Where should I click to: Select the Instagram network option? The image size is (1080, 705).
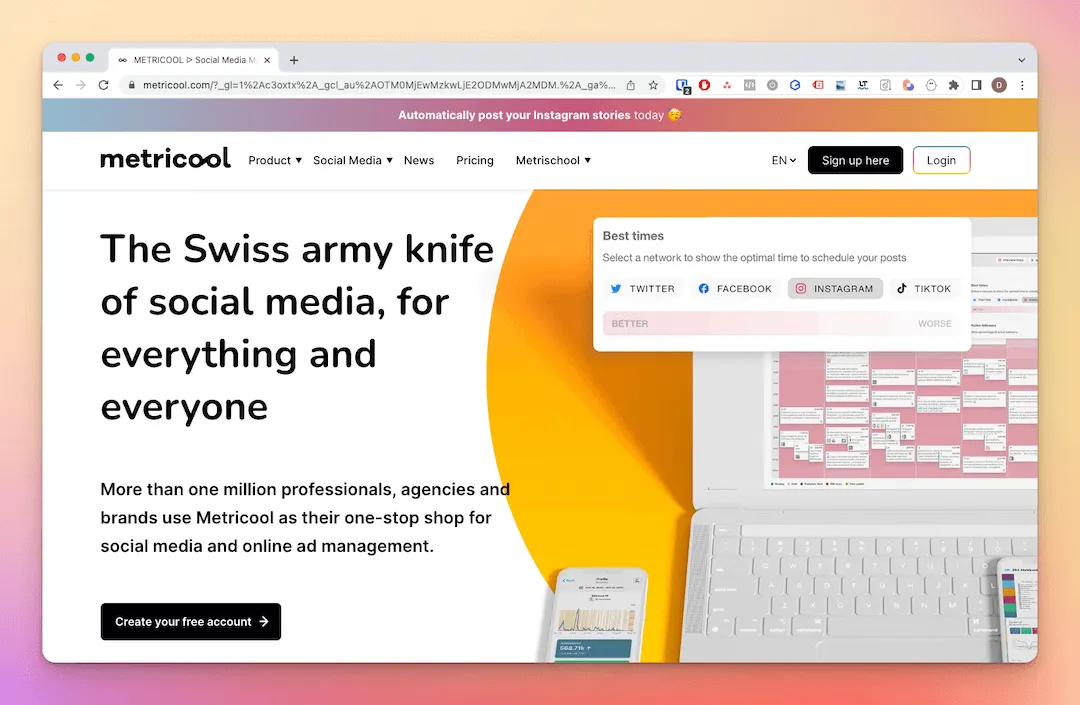835,288
